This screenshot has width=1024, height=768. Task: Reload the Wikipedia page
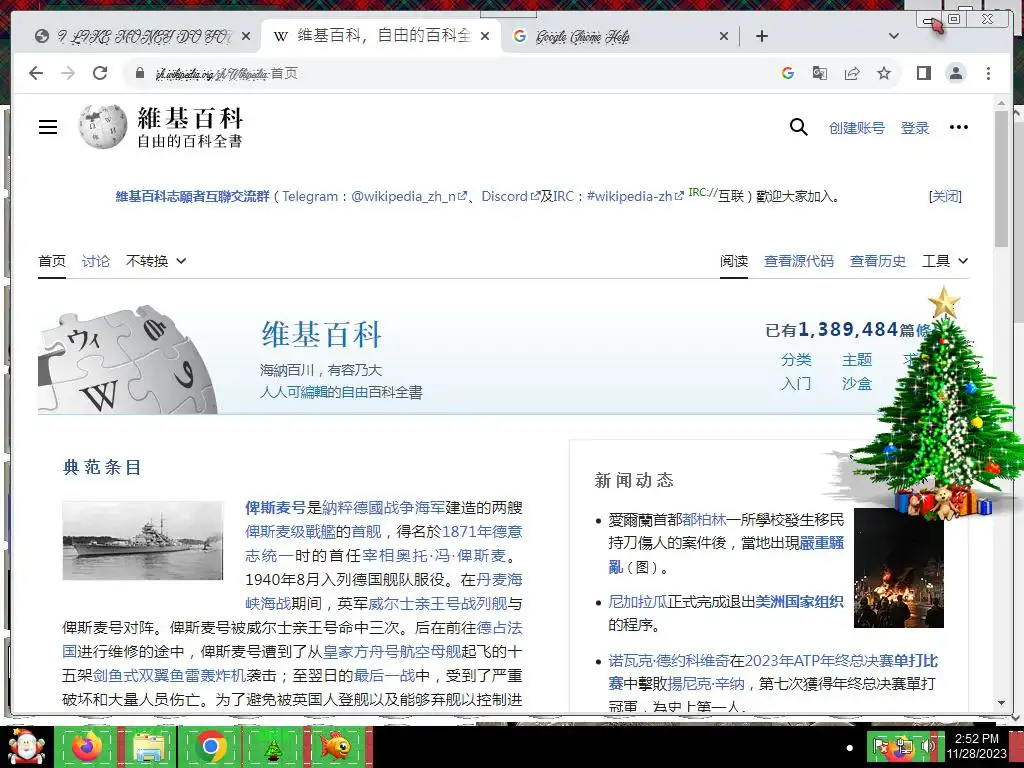click(x=100, y=73)
